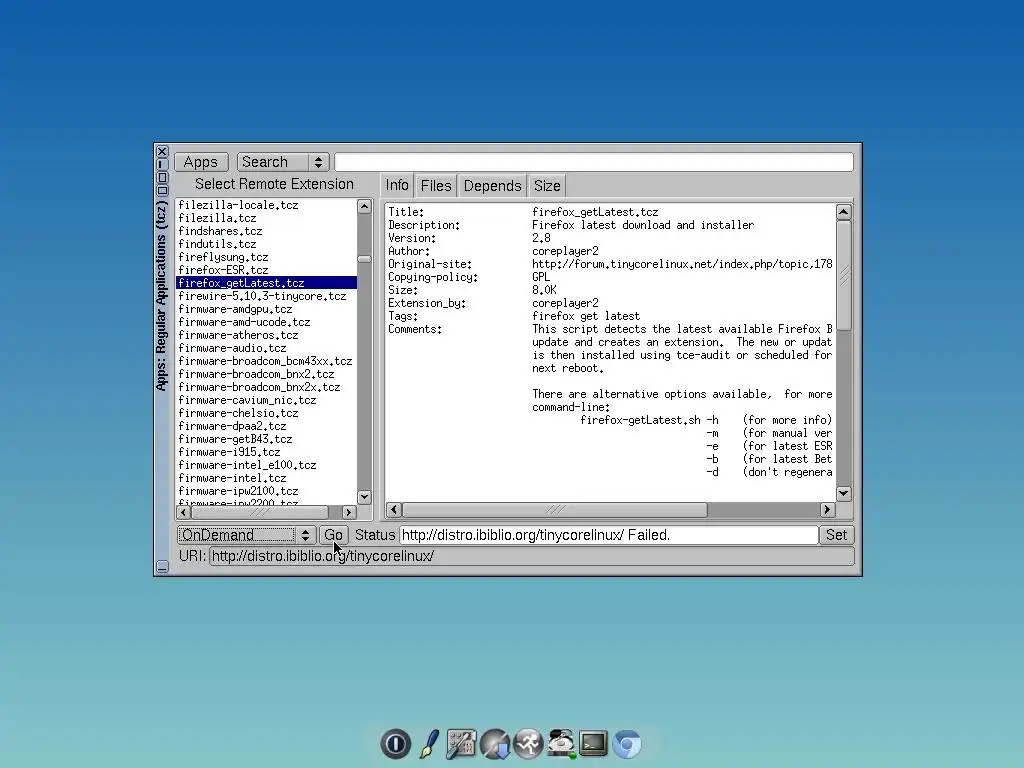Click info pane scroll-down arrow
This screenshot has width=1024, height=768.
[844, 494]
